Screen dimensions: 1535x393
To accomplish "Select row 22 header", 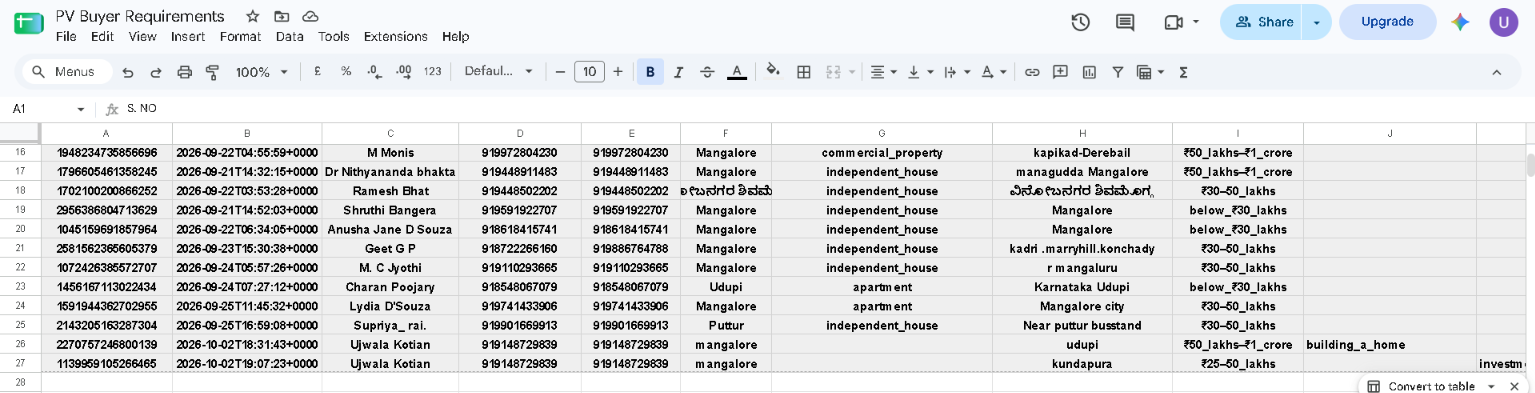I will (20, 268).
